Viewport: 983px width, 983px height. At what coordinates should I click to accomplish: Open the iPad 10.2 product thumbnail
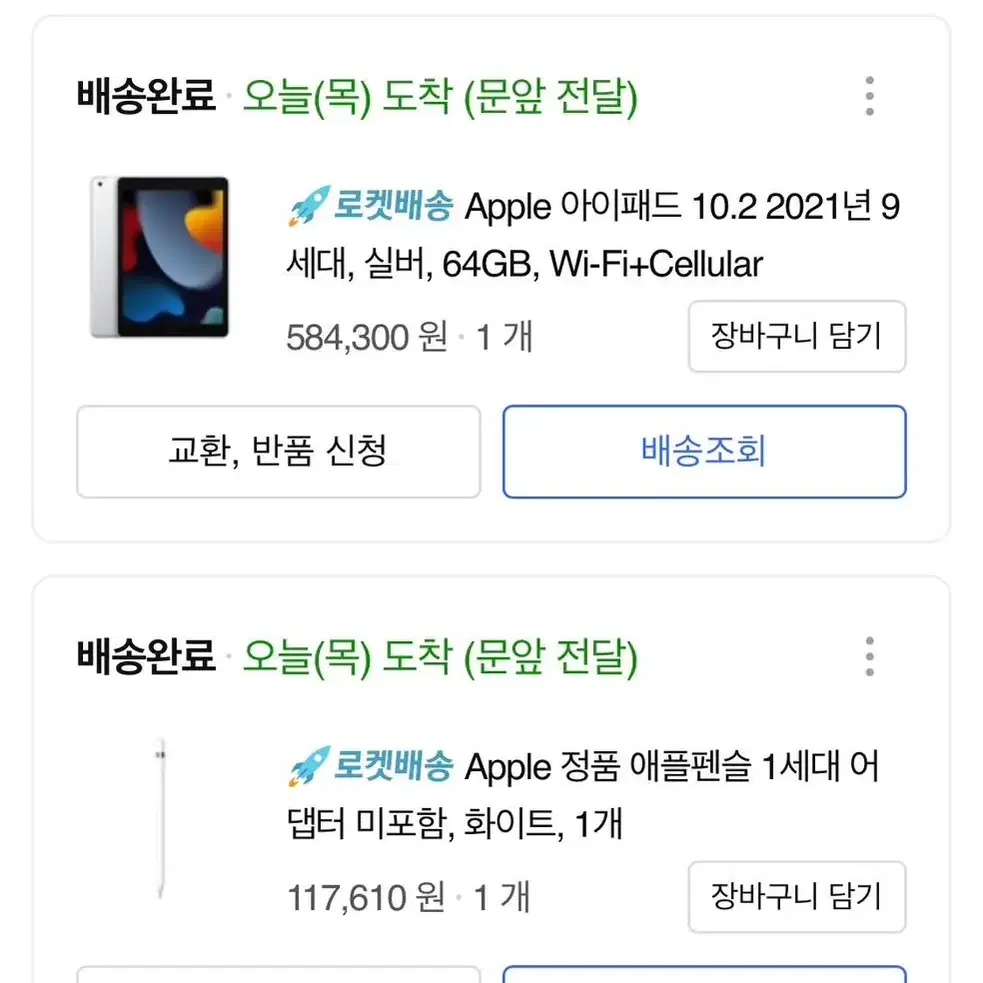pyautogui.click(x=160, y=257)
